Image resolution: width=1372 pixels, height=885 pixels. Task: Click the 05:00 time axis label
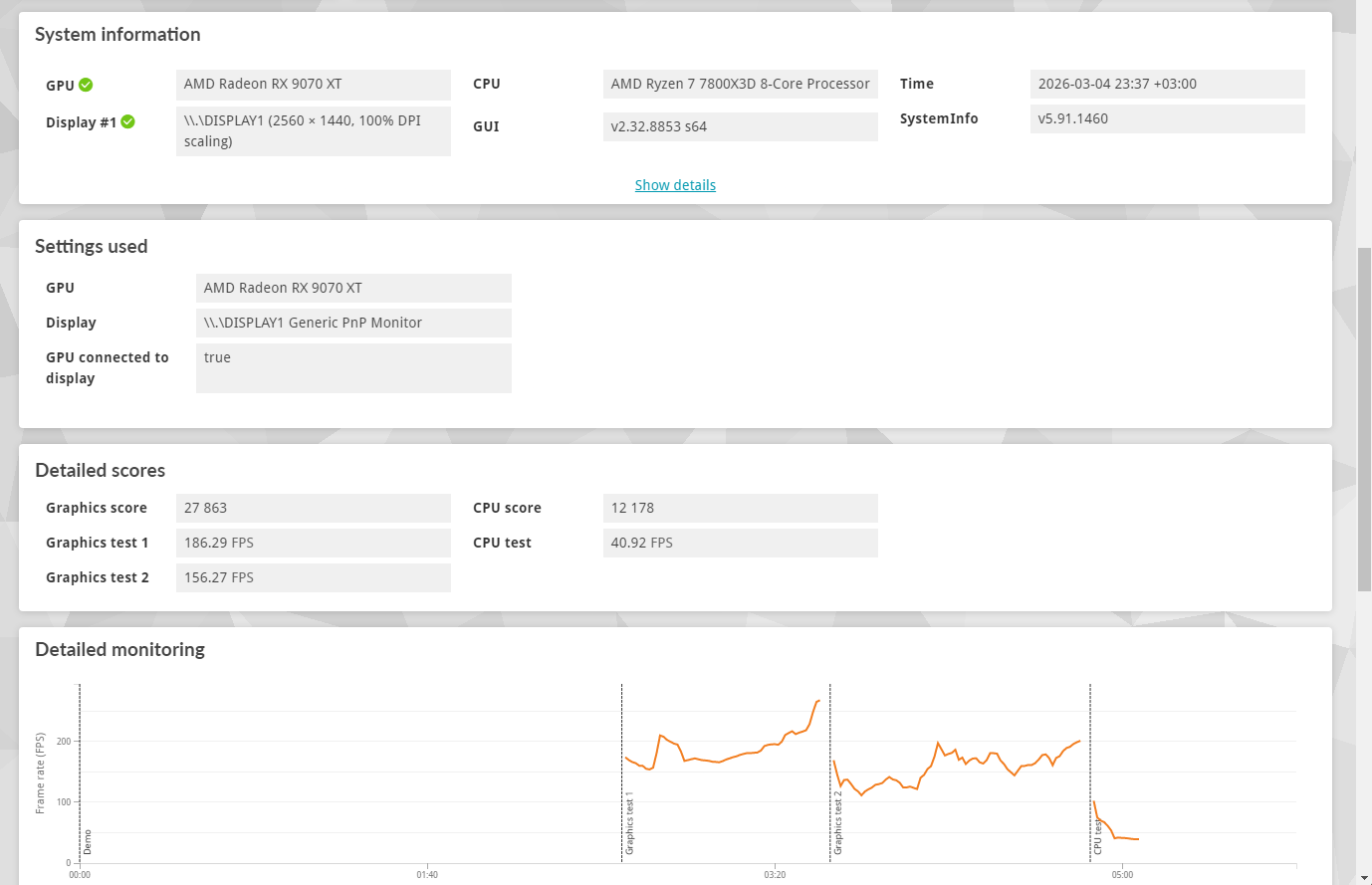(1122, 875)
